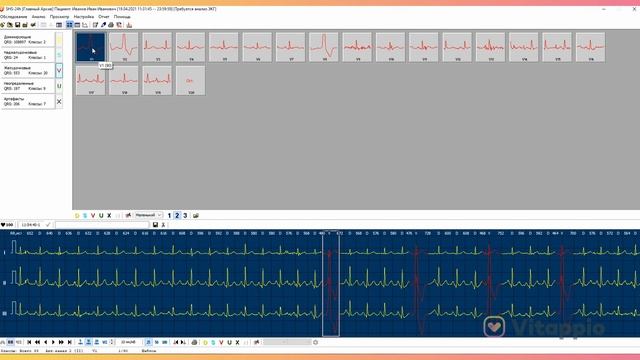The image size is (640, 360).
Task: Select the Доминирующие beat category
Action: point(28,39)
